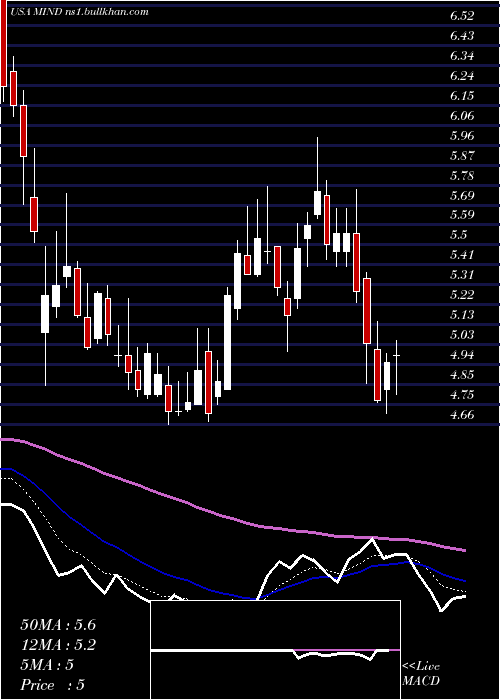Image resolution: width=500 pixels, height=700 pixels.
Task: Select the 5.03 price axis label
Action: (462, 335)
